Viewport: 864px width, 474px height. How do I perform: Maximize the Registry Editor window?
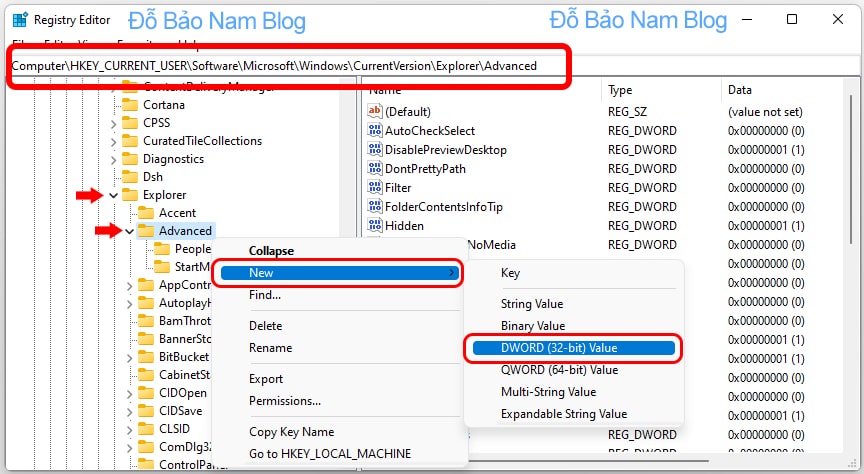point(792,19)
